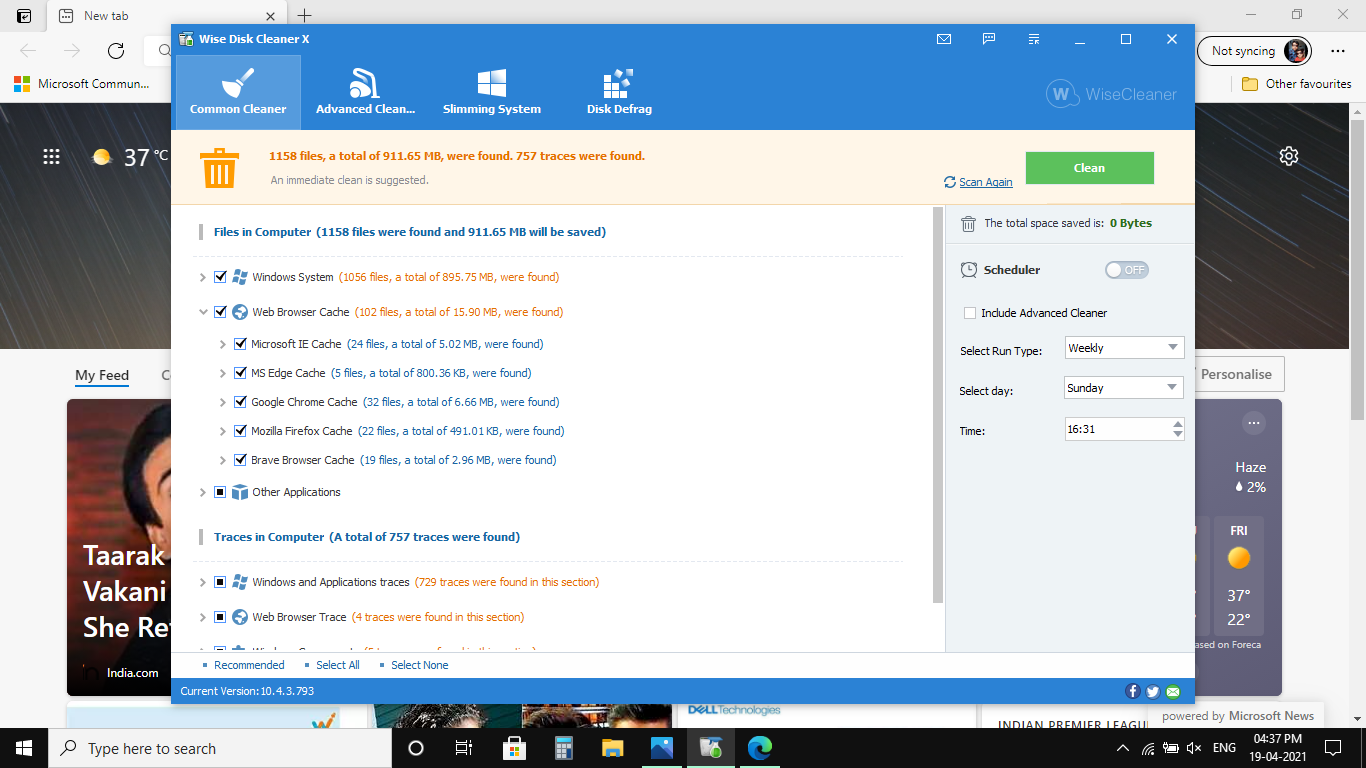Open the Twitter icon in status bar
The image size is (1366, 768).
(1153, 691)
